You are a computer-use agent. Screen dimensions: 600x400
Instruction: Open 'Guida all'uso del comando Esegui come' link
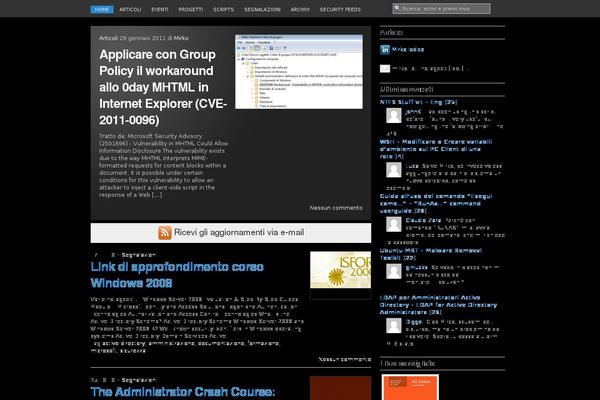pos(436,203)
